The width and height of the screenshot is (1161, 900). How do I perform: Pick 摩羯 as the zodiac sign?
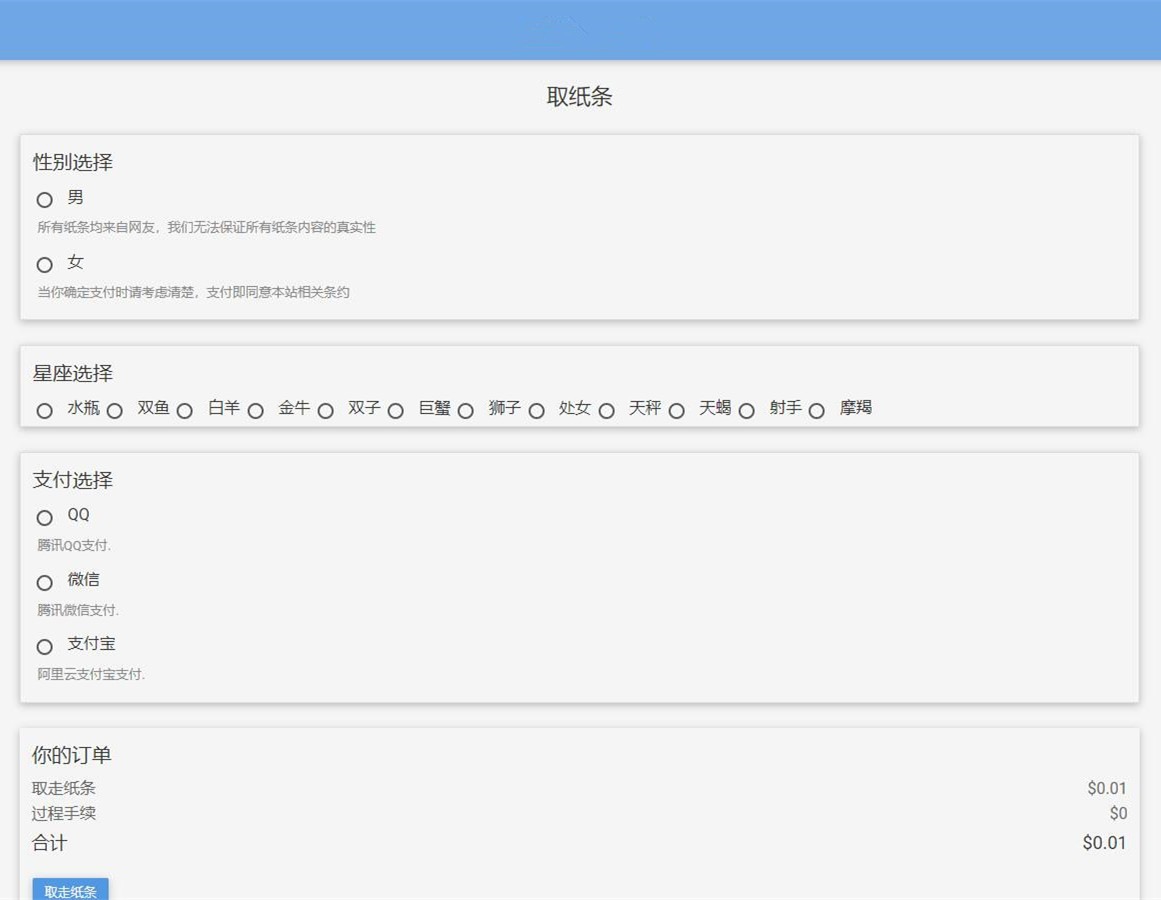(x=817, y=411)
